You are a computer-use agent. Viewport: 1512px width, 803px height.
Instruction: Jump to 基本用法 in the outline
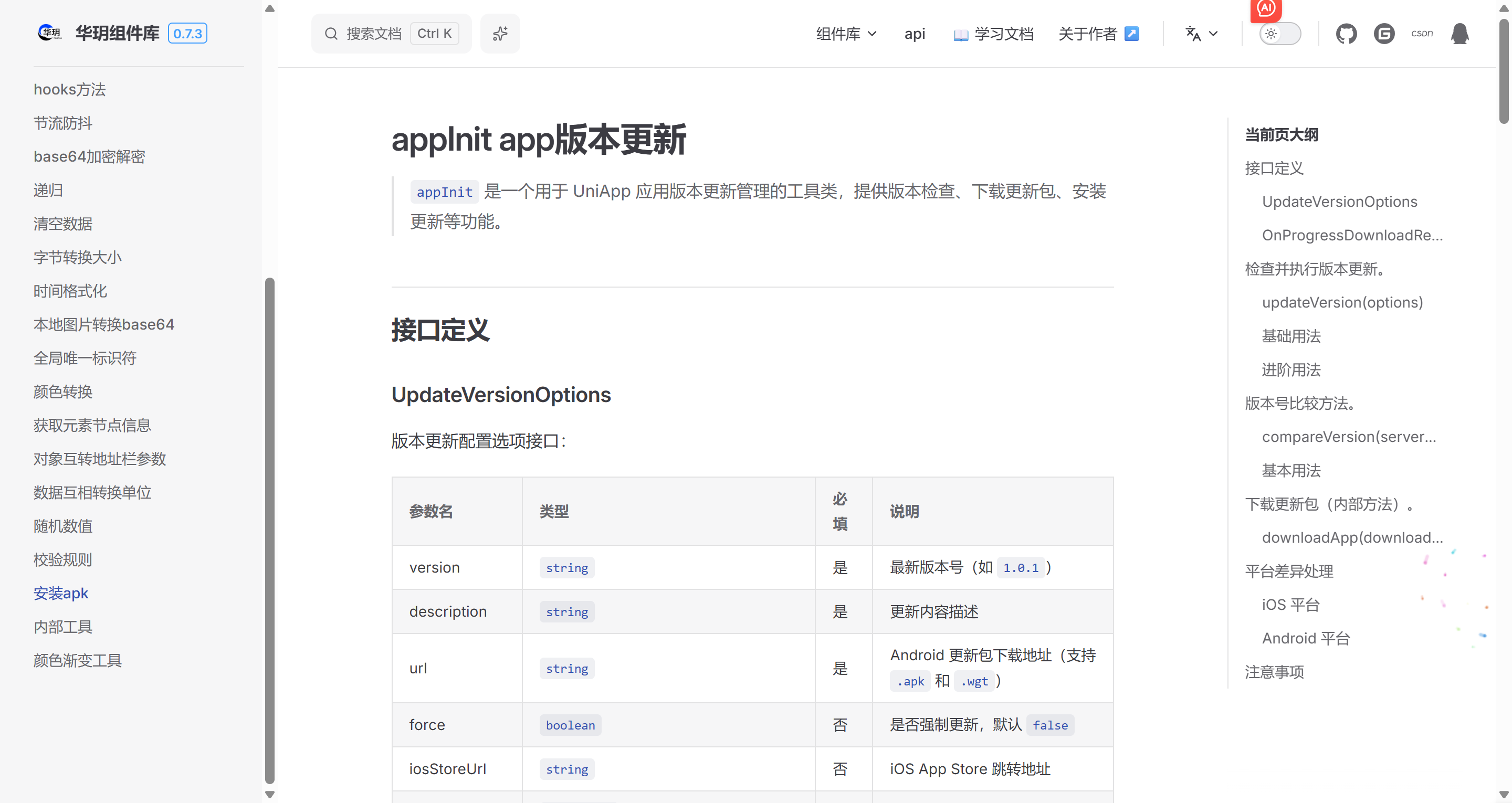tap(1291, 470)
